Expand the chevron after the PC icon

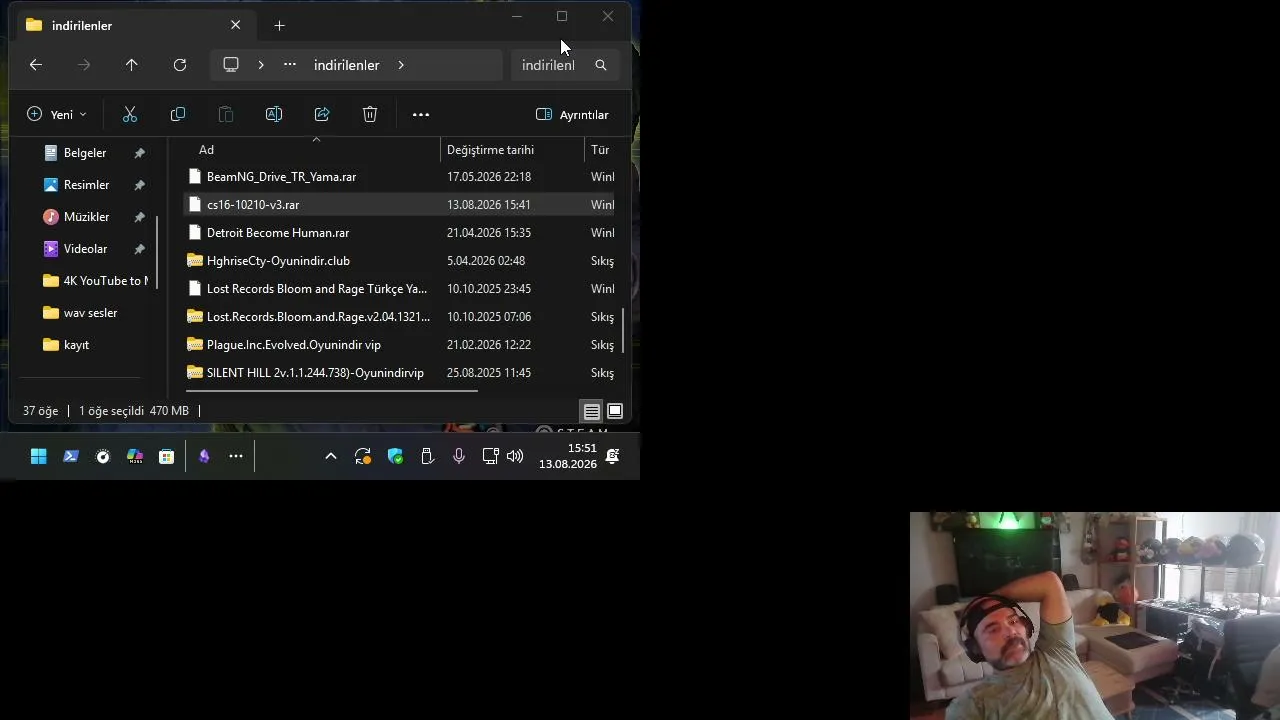261,65
